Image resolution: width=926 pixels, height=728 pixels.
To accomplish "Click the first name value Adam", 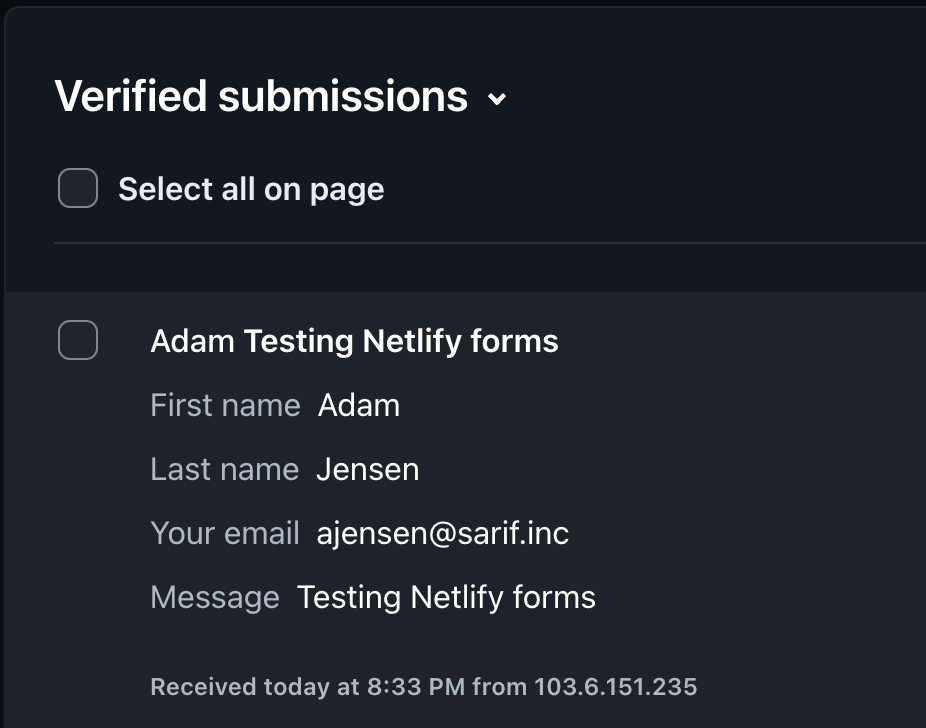I will (x=359, y=405).
